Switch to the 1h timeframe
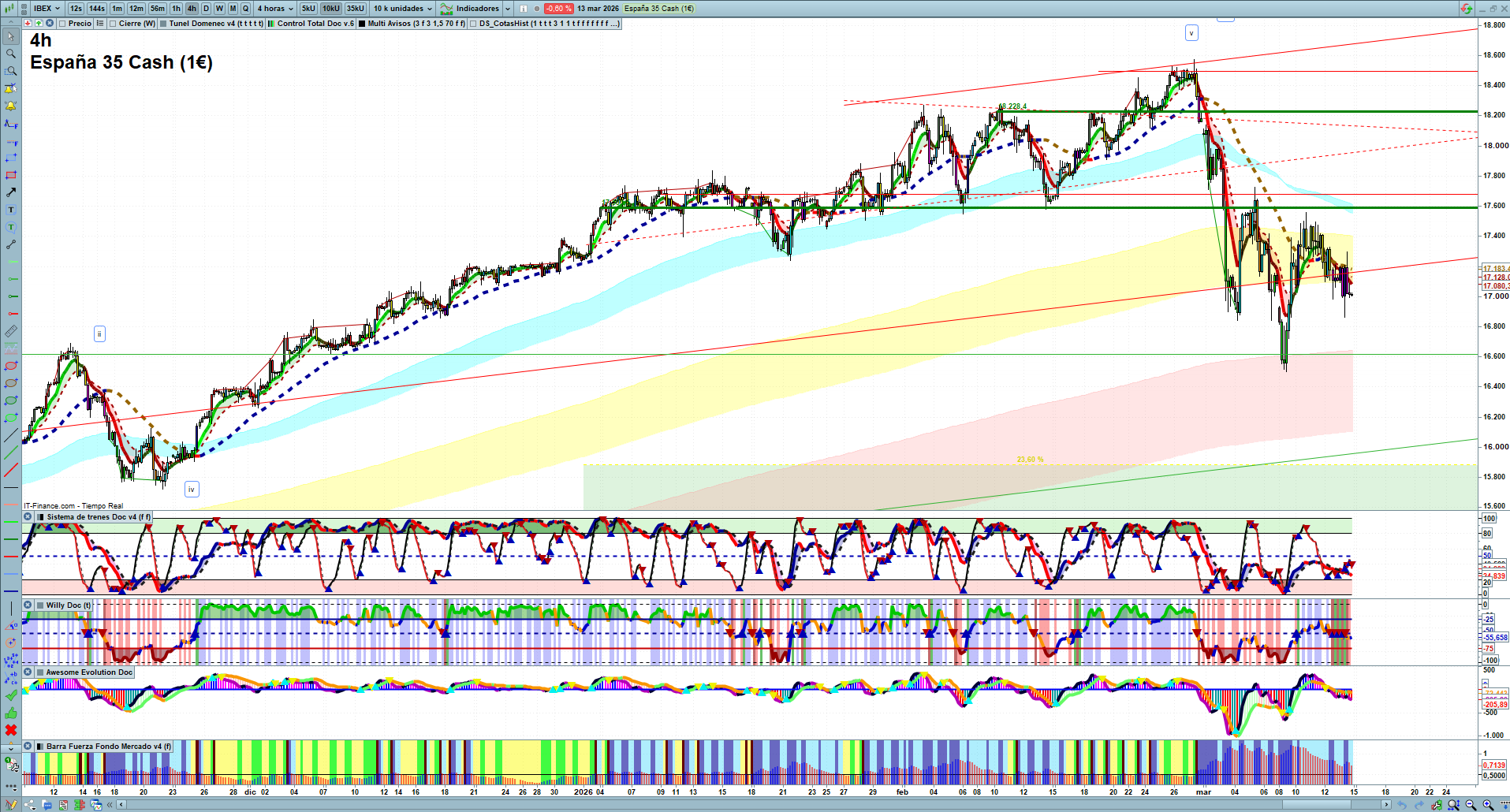Viewport: 1510px width, 812px height. (176, 9)
